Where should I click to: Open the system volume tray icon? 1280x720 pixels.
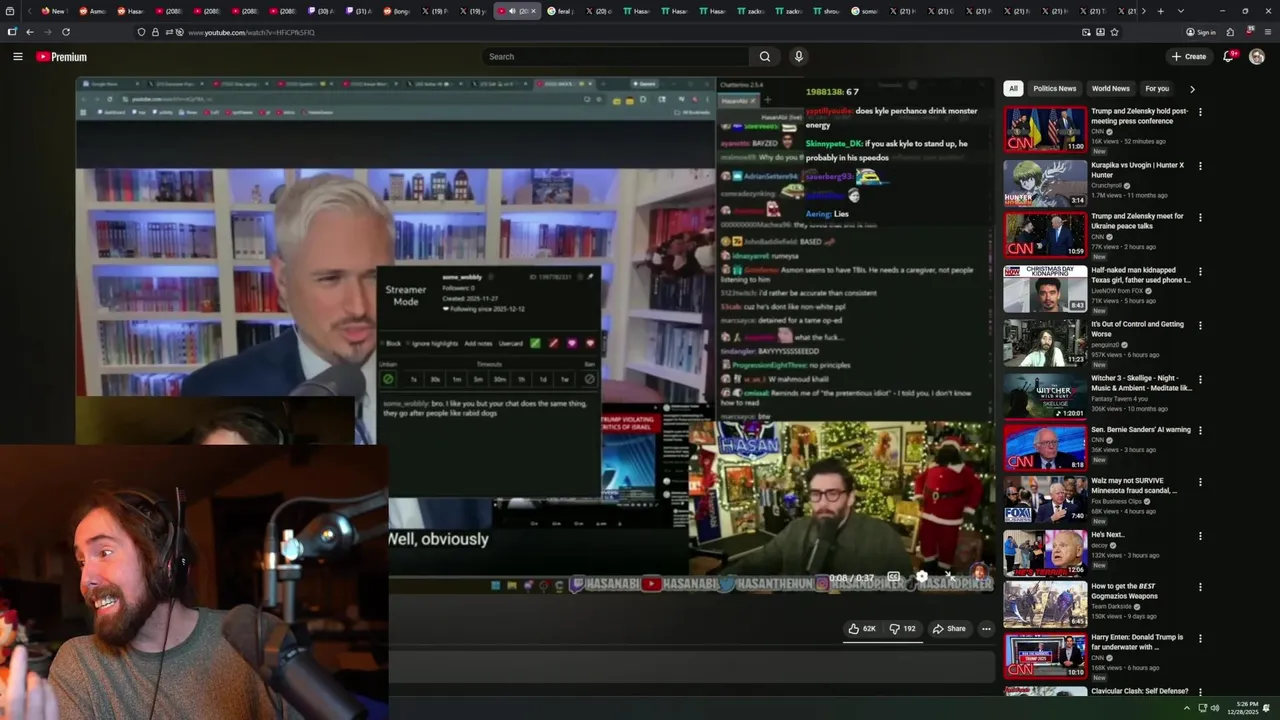(1215, 708)
